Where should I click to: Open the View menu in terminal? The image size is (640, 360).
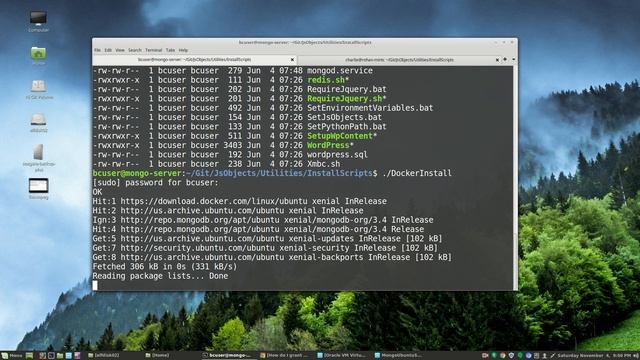(120, 50)
